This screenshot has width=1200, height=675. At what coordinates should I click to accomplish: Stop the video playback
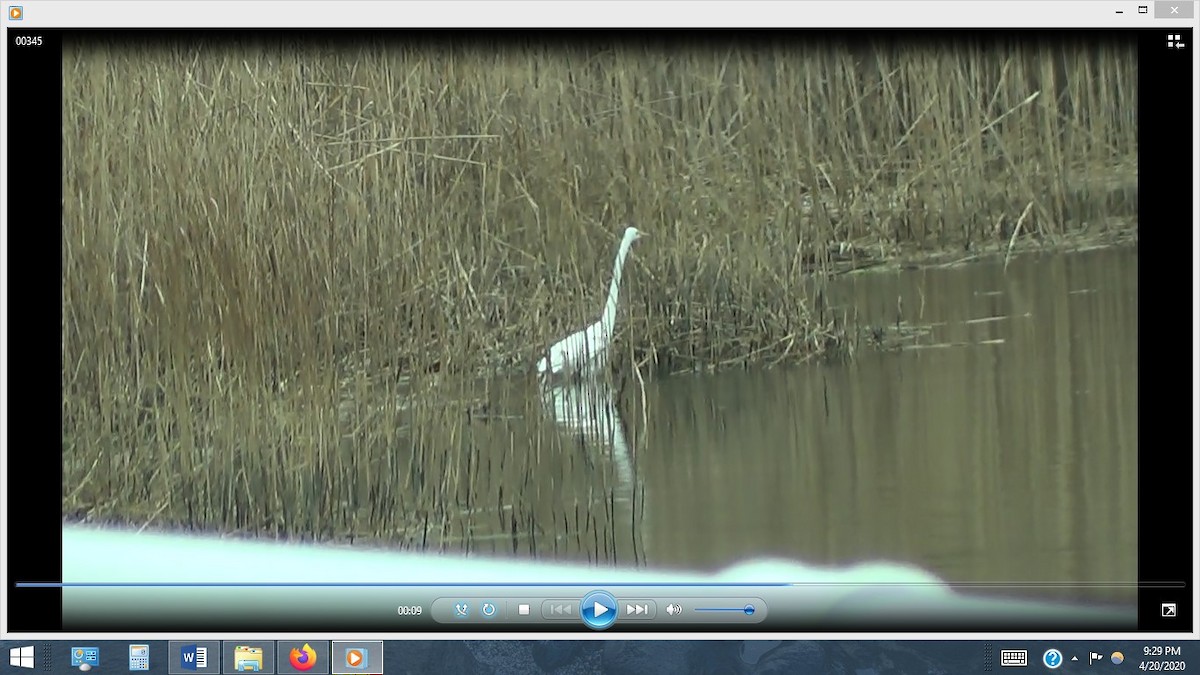coord(524,610)
